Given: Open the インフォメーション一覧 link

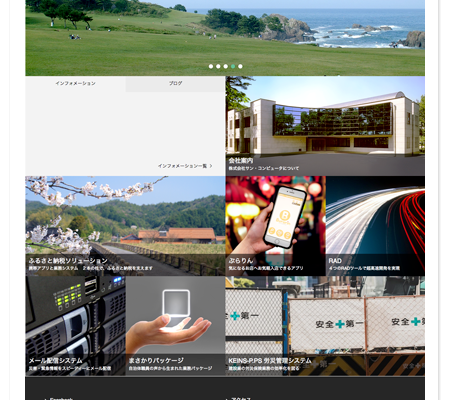Looking at the screenshot, I should (x=182, y=166).
